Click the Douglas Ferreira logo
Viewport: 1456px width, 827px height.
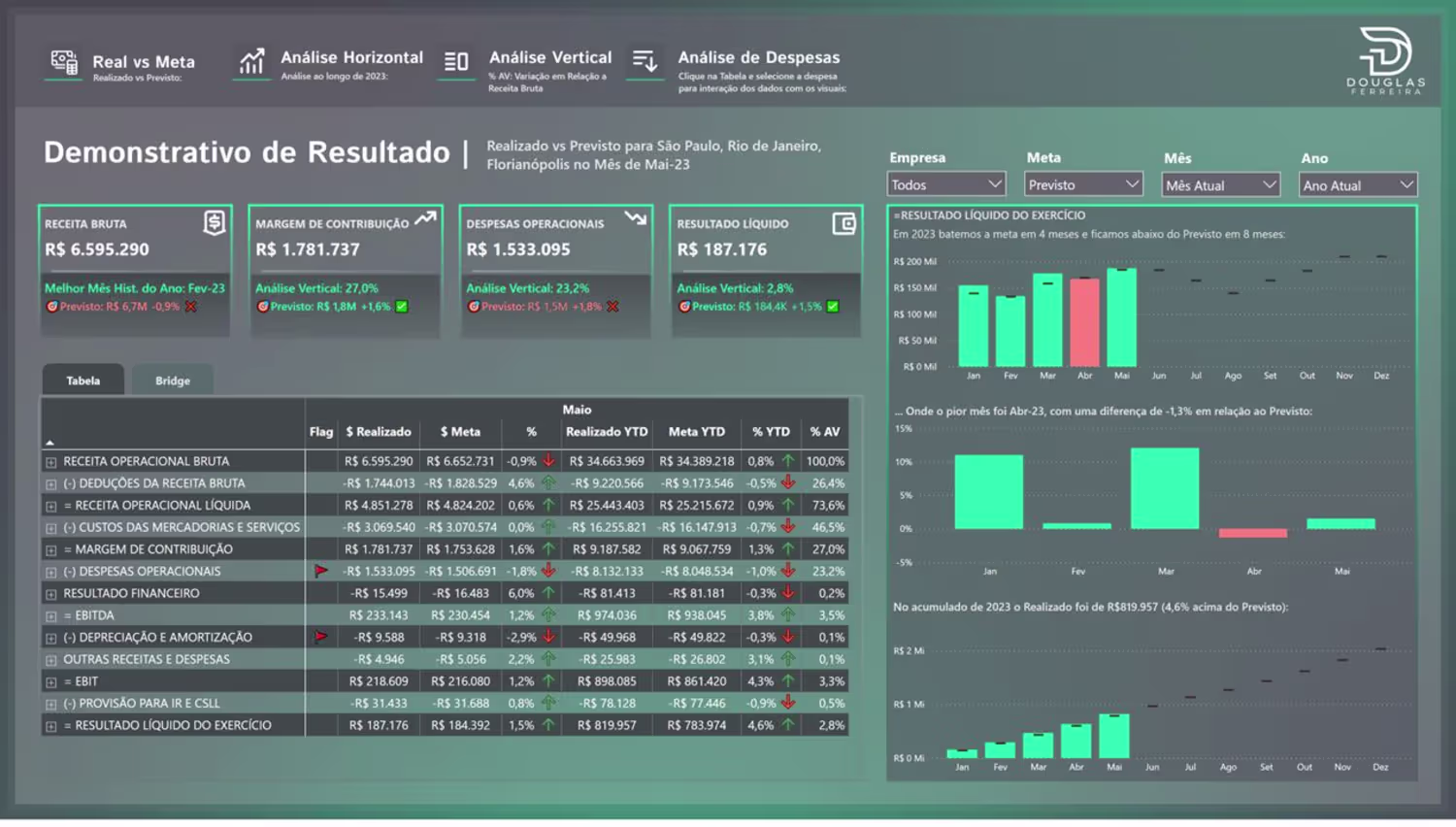click(1385, 60)
